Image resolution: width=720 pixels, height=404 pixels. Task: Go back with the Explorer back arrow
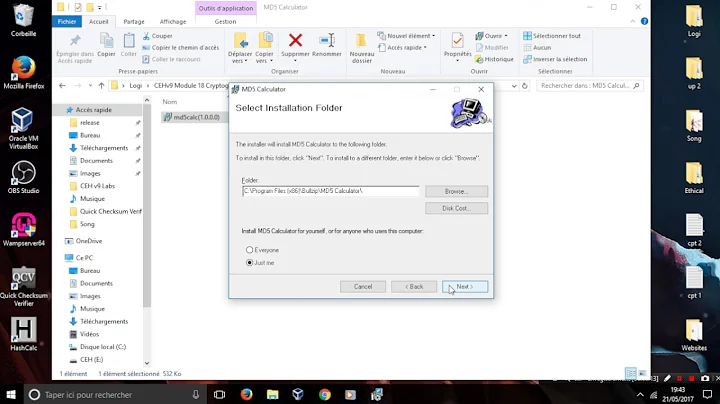[x=62, y=86]
